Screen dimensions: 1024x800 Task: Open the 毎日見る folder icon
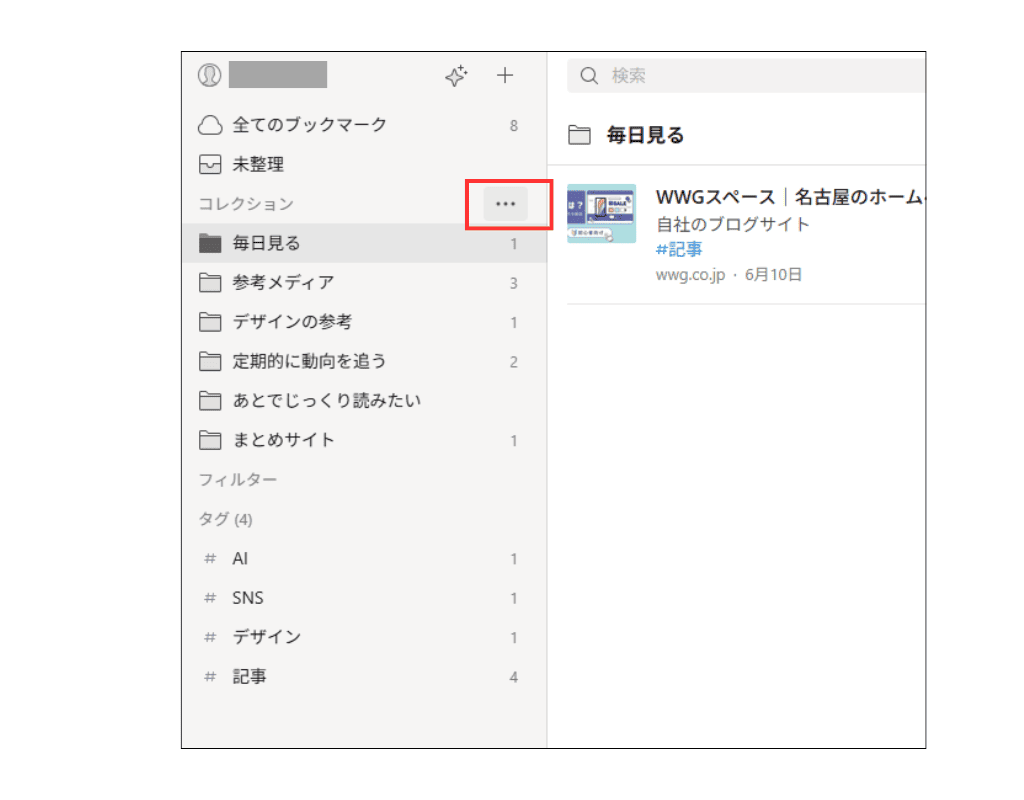coord(210,242)
